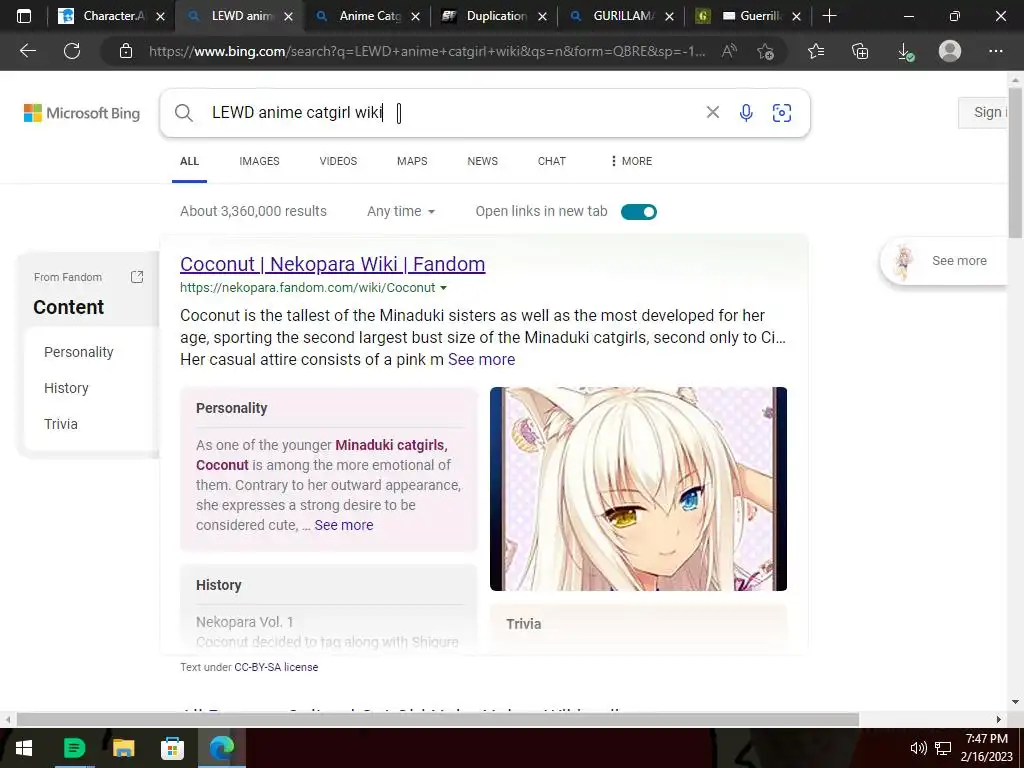The width and height of the screenshot is (1024, 768).
Task: Open File Explorer from taskbar
Action: click(x=123, y=748)
